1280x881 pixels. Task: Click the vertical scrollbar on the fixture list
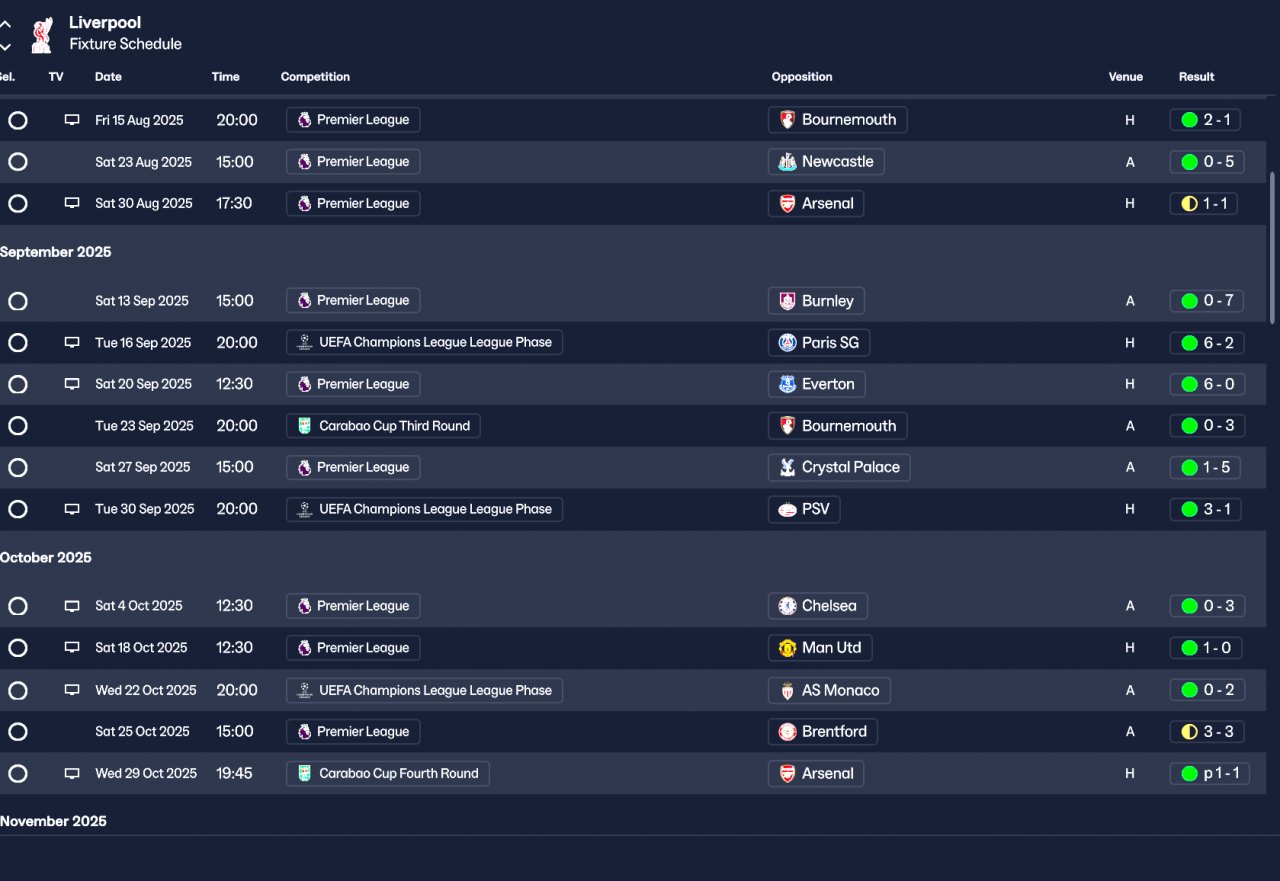coord(1272,246)
